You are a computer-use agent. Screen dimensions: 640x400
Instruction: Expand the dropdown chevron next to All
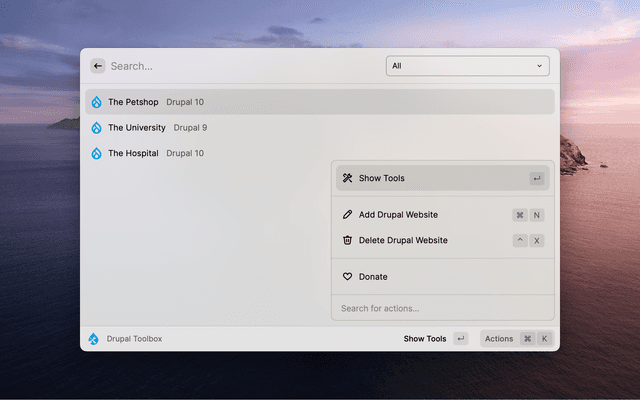point(540,66)
